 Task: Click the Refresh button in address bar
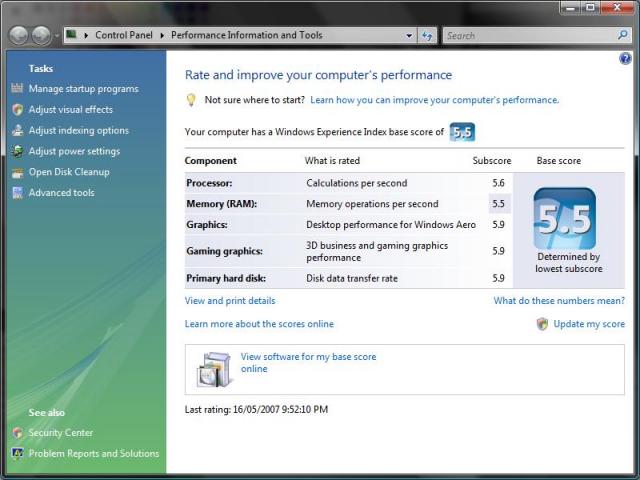click(427, 36)
